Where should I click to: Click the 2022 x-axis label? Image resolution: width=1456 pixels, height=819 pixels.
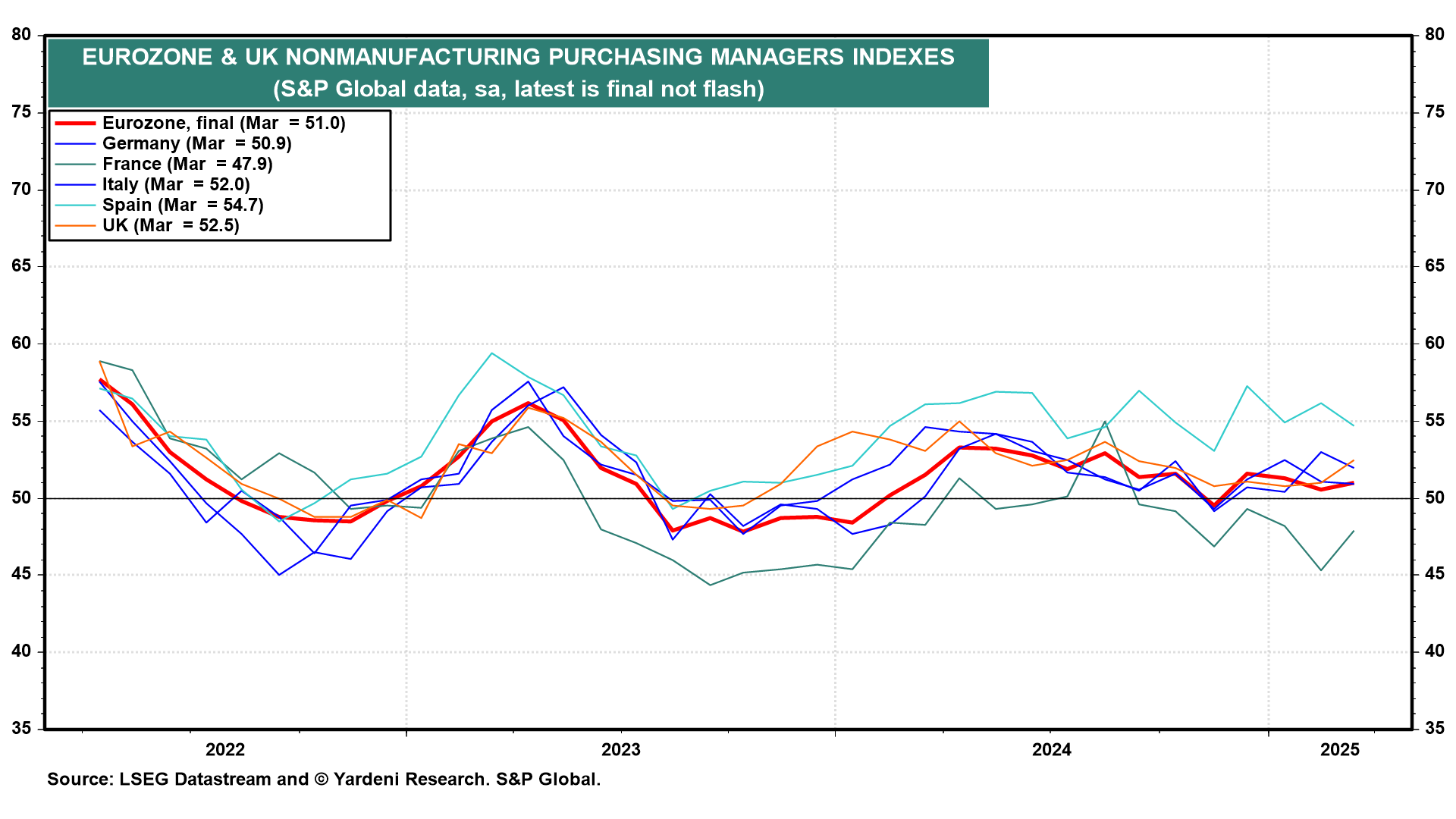(x=225, y=750)
